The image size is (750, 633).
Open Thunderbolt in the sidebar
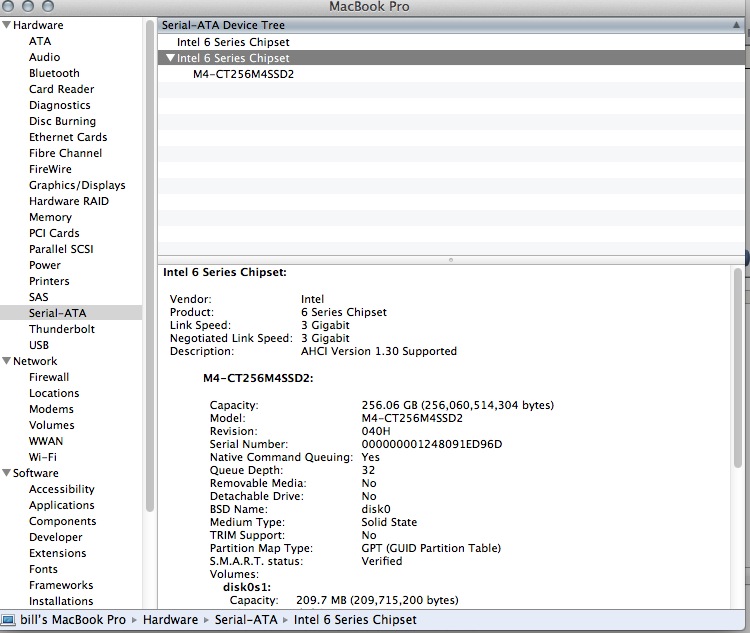[62, 329]
